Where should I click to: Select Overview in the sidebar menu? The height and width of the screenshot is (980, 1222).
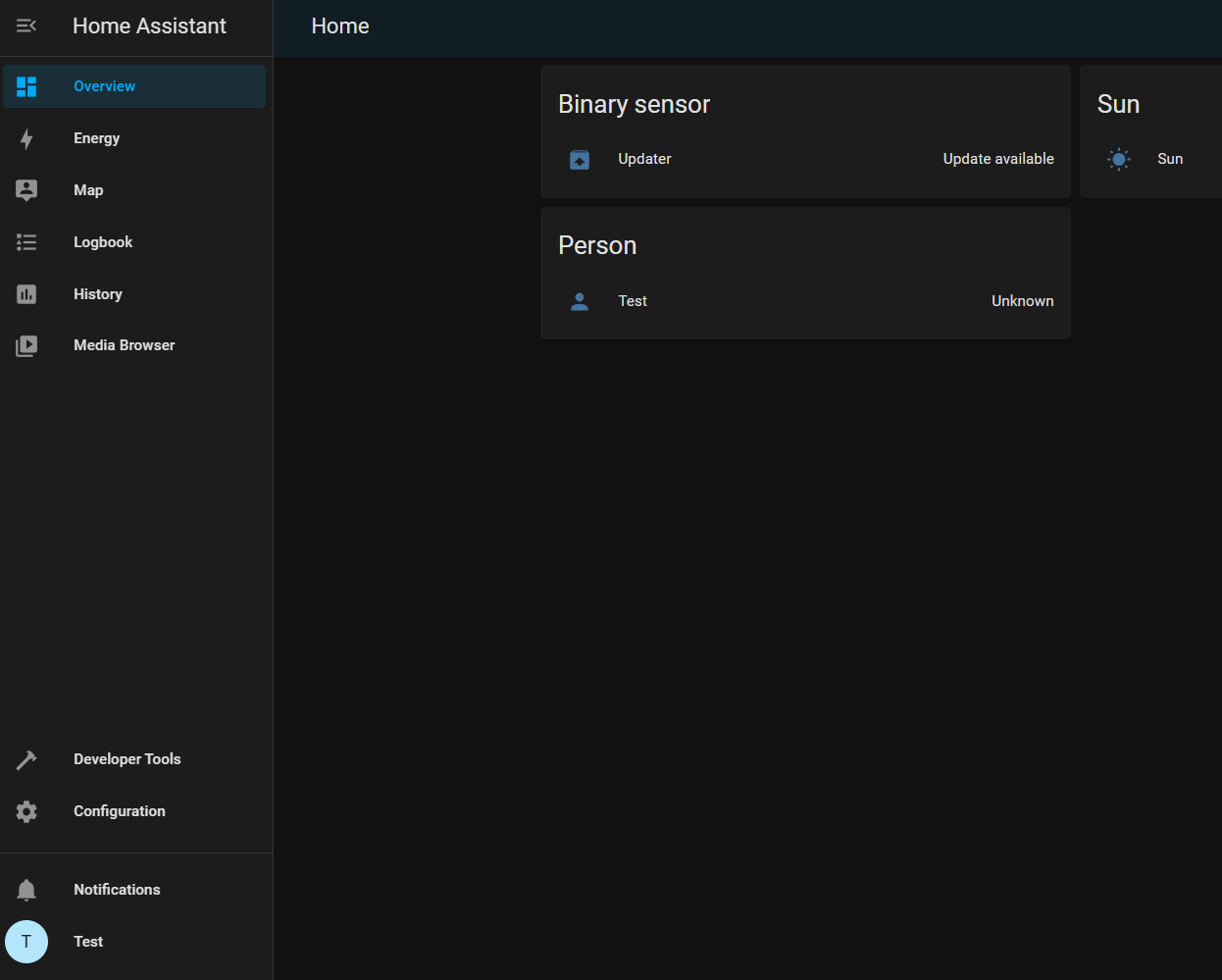pos(104,86)
